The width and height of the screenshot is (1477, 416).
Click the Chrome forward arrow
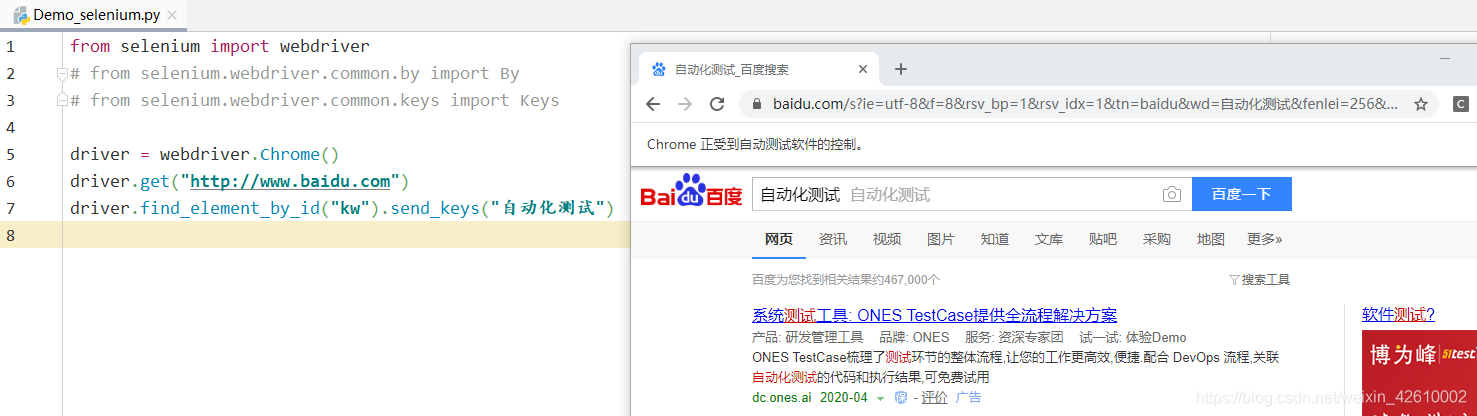tap(685, 104)
